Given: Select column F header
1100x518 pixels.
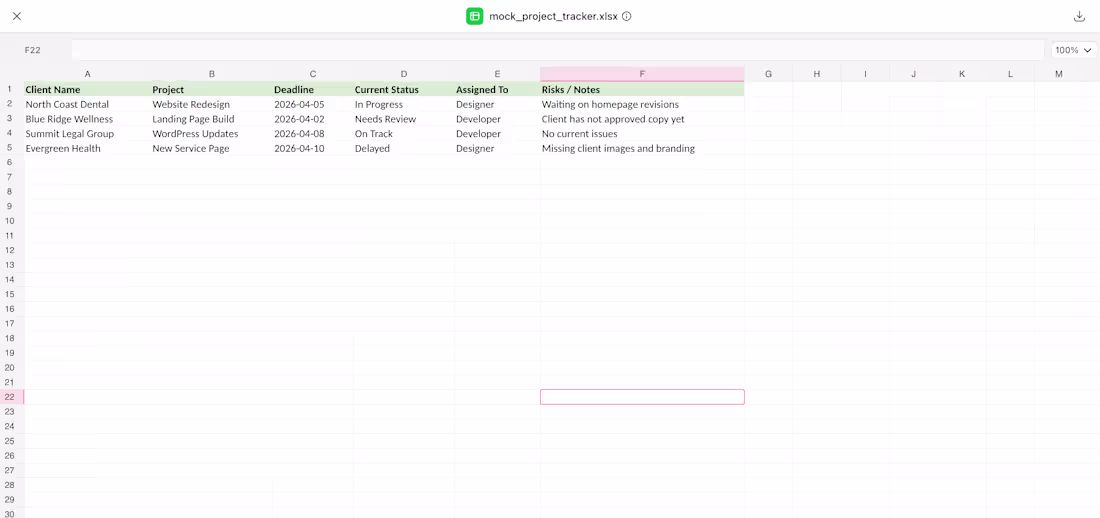Looking at the screenshot, I should click(x=642, y=74).
